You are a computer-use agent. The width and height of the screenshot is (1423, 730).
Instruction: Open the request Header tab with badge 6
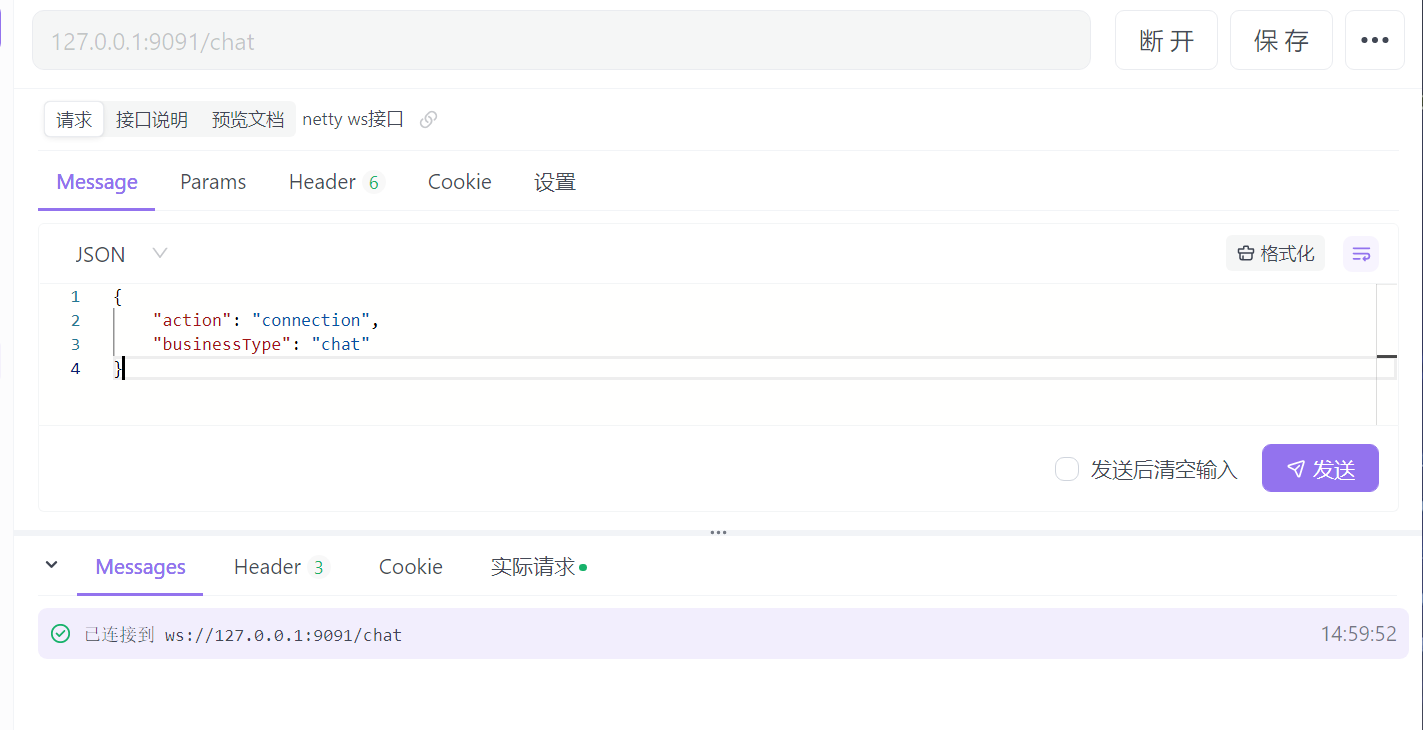point(336,182)
